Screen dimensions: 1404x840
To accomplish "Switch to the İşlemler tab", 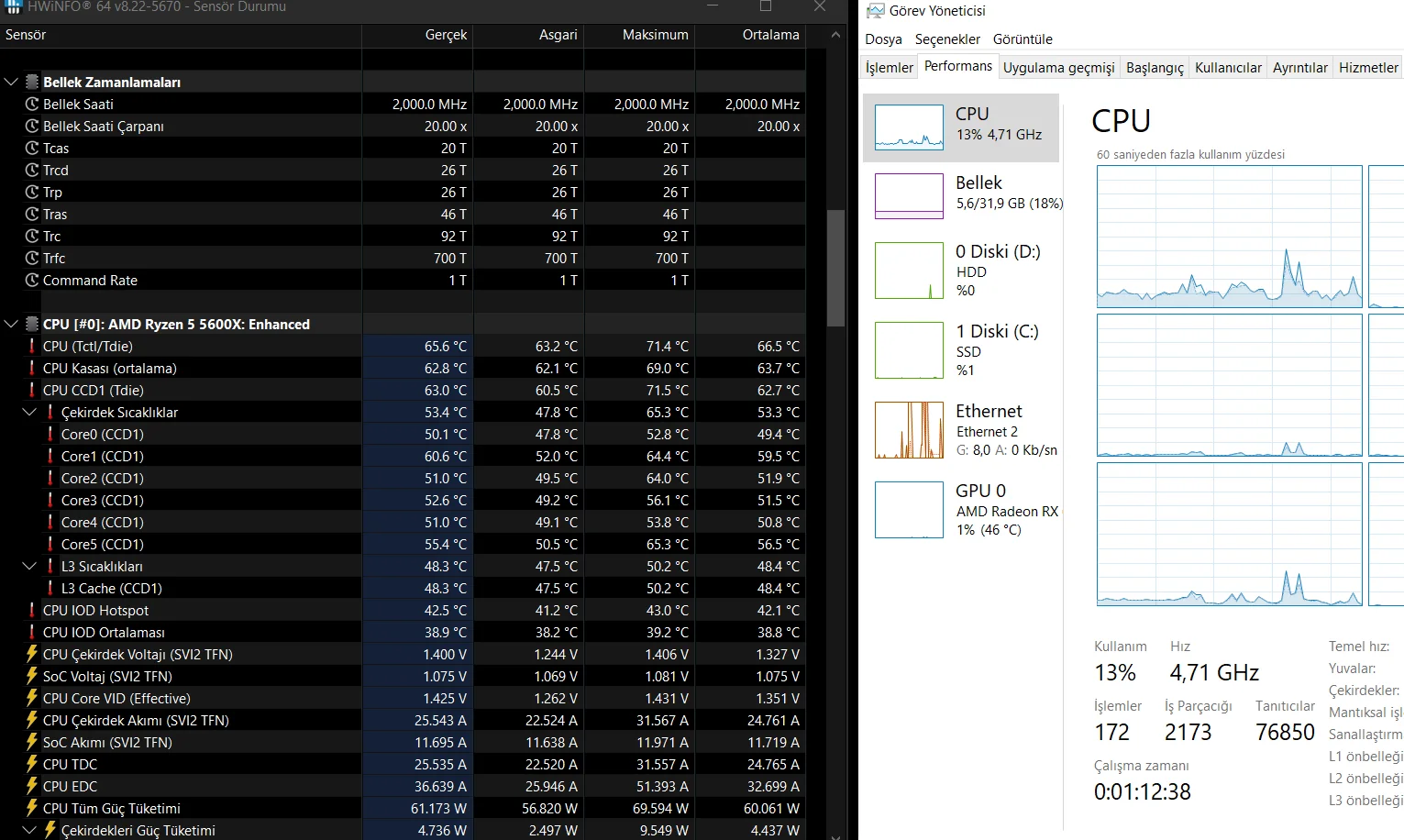I will pos(890,67).
